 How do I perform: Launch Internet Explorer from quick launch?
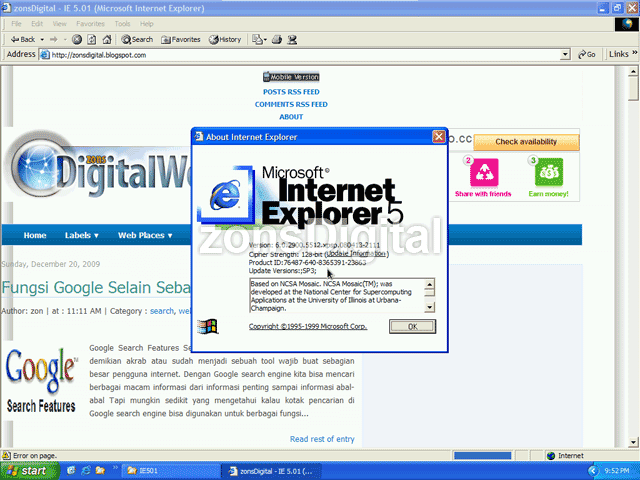[x=86, y=471]
